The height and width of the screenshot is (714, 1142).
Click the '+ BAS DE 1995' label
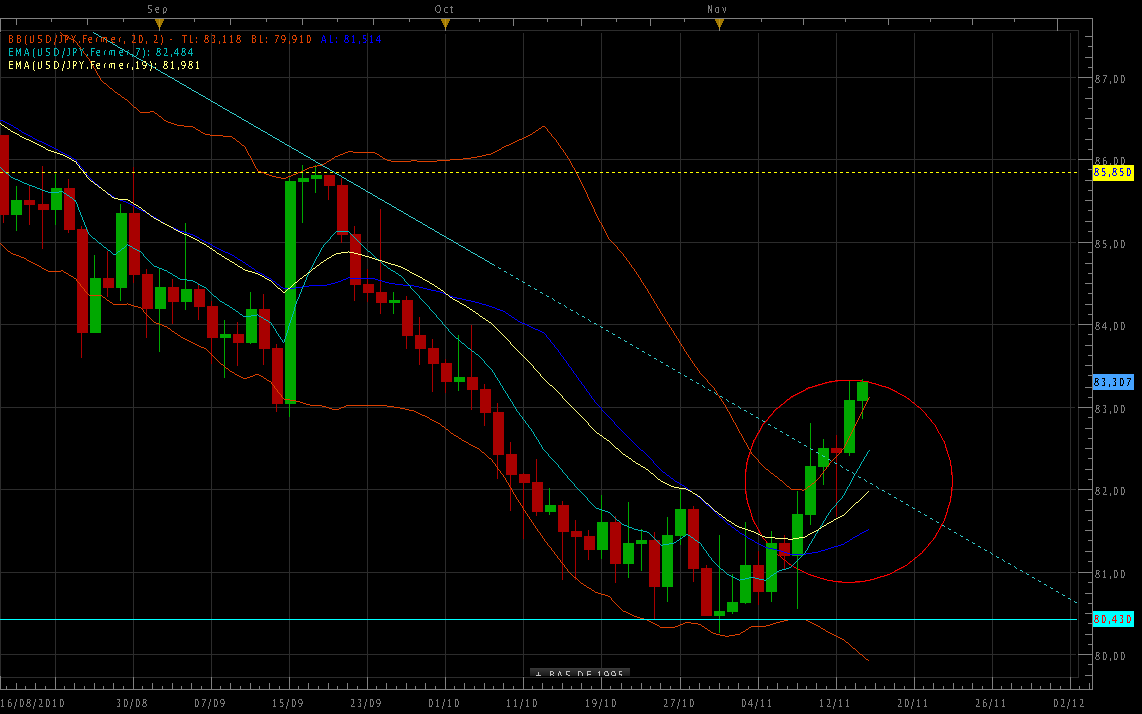tap(580, 674)
